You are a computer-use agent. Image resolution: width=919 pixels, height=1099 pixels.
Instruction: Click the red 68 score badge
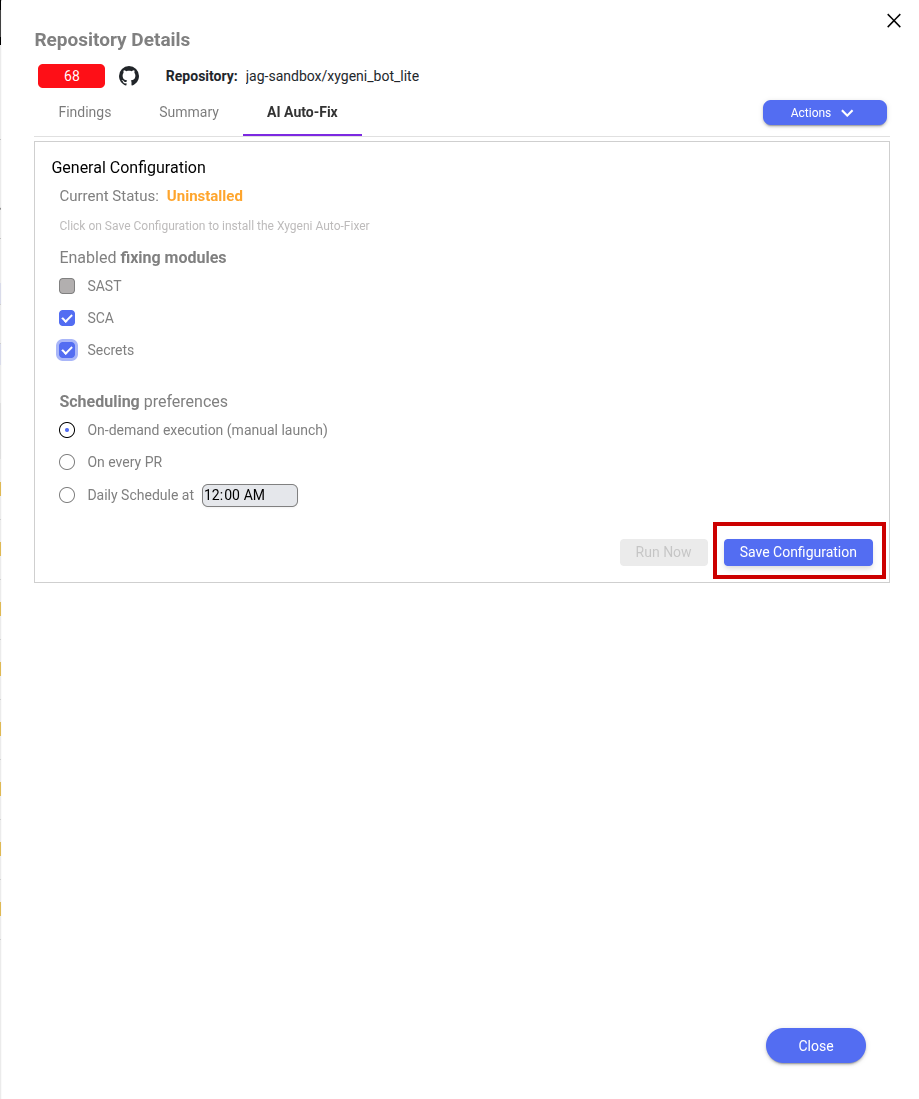point(72,76)
